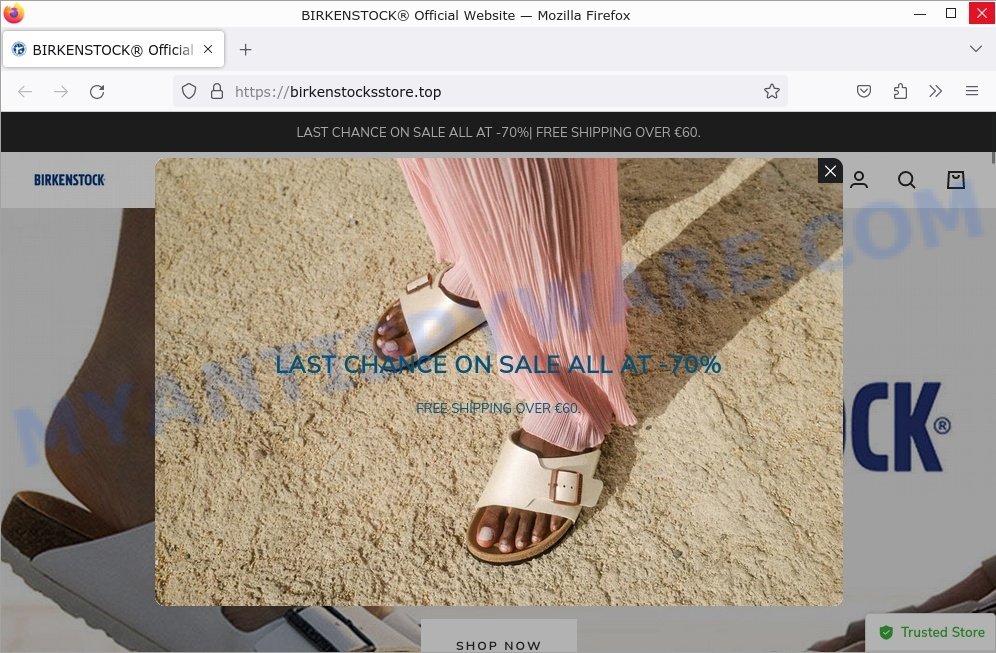Open the site search magnifier icon
This screenshot has height=653, width=996.
pyautogui.click(x=906, y=180)
